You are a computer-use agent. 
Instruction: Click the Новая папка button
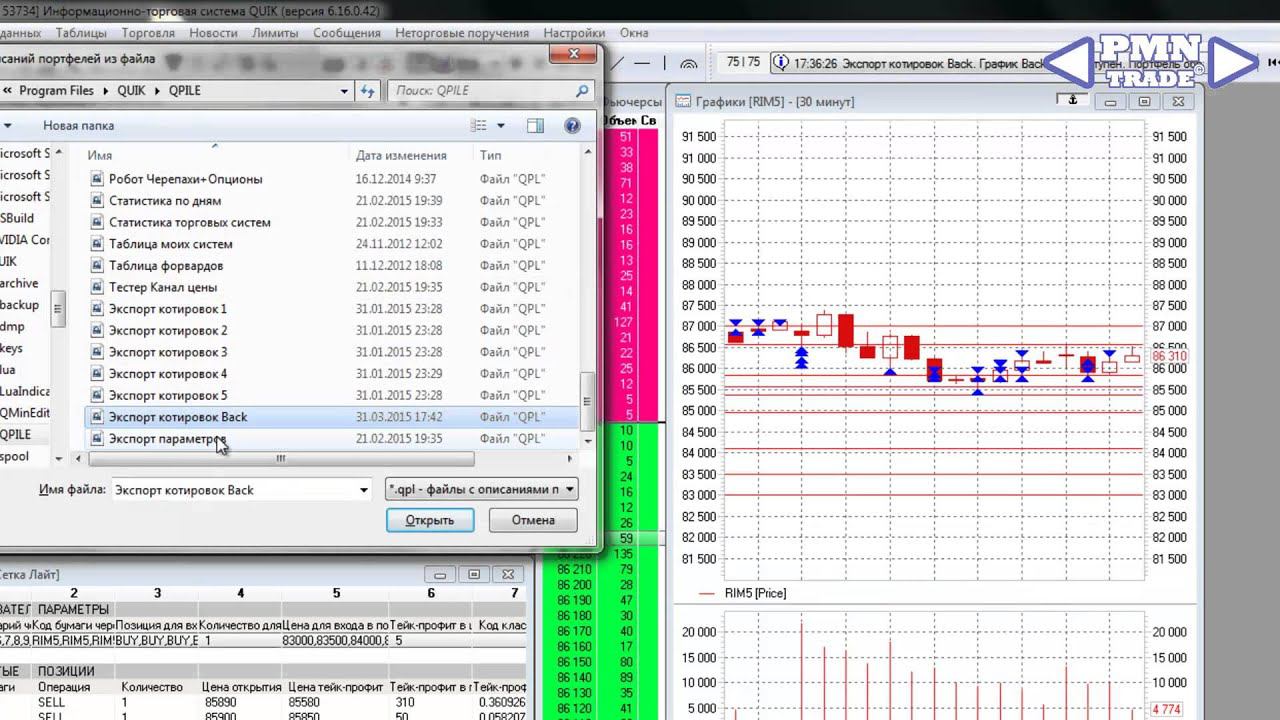coord(78,126)
